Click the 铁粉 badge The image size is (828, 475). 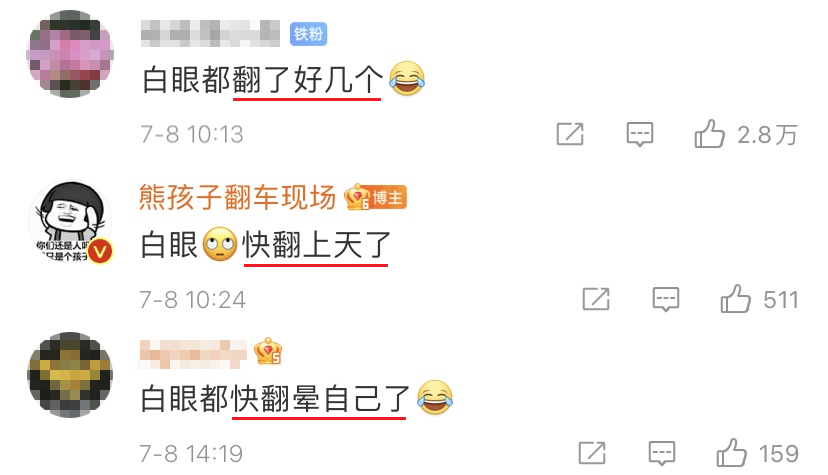308,34
